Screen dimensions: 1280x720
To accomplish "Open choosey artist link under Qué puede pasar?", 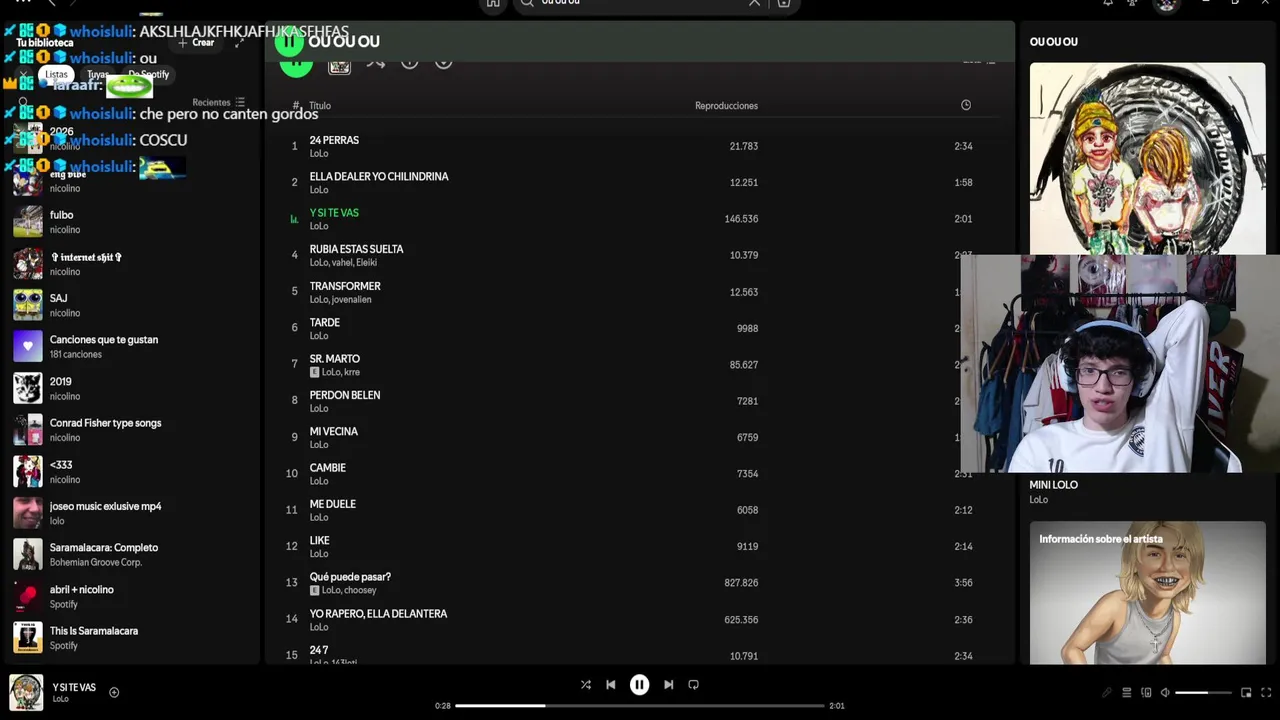I will 361,590.
